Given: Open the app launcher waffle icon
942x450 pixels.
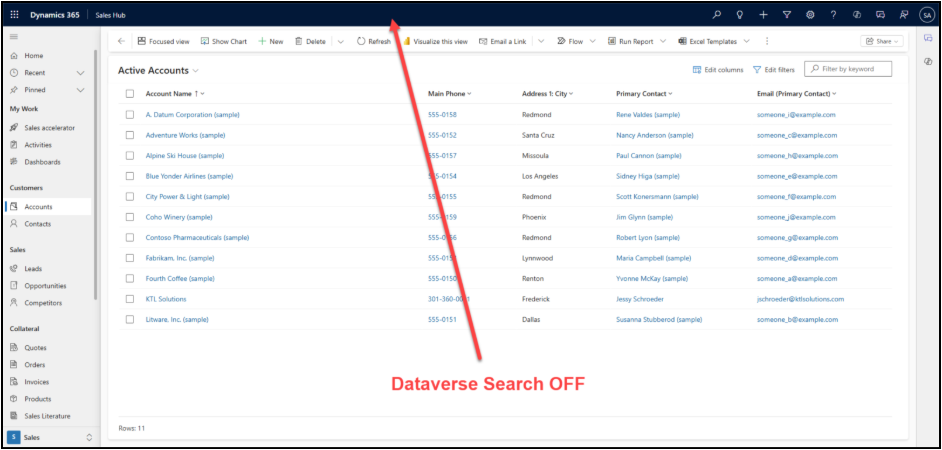Looking at the screenshot, I should (x=14, y=14).
